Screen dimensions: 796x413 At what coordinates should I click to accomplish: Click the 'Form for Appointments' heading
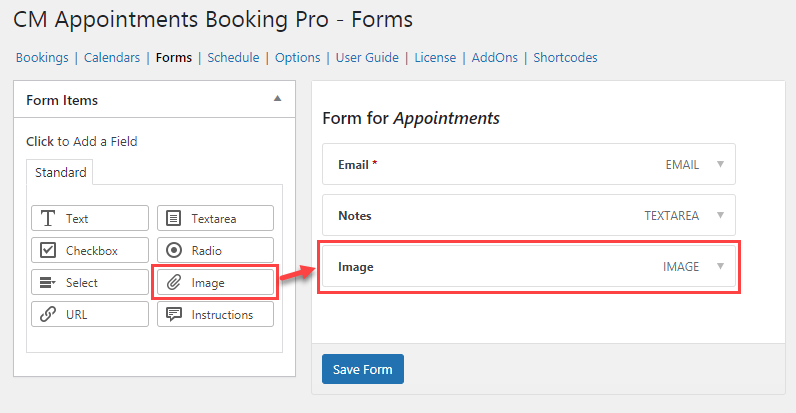click(x=411, y=118)
